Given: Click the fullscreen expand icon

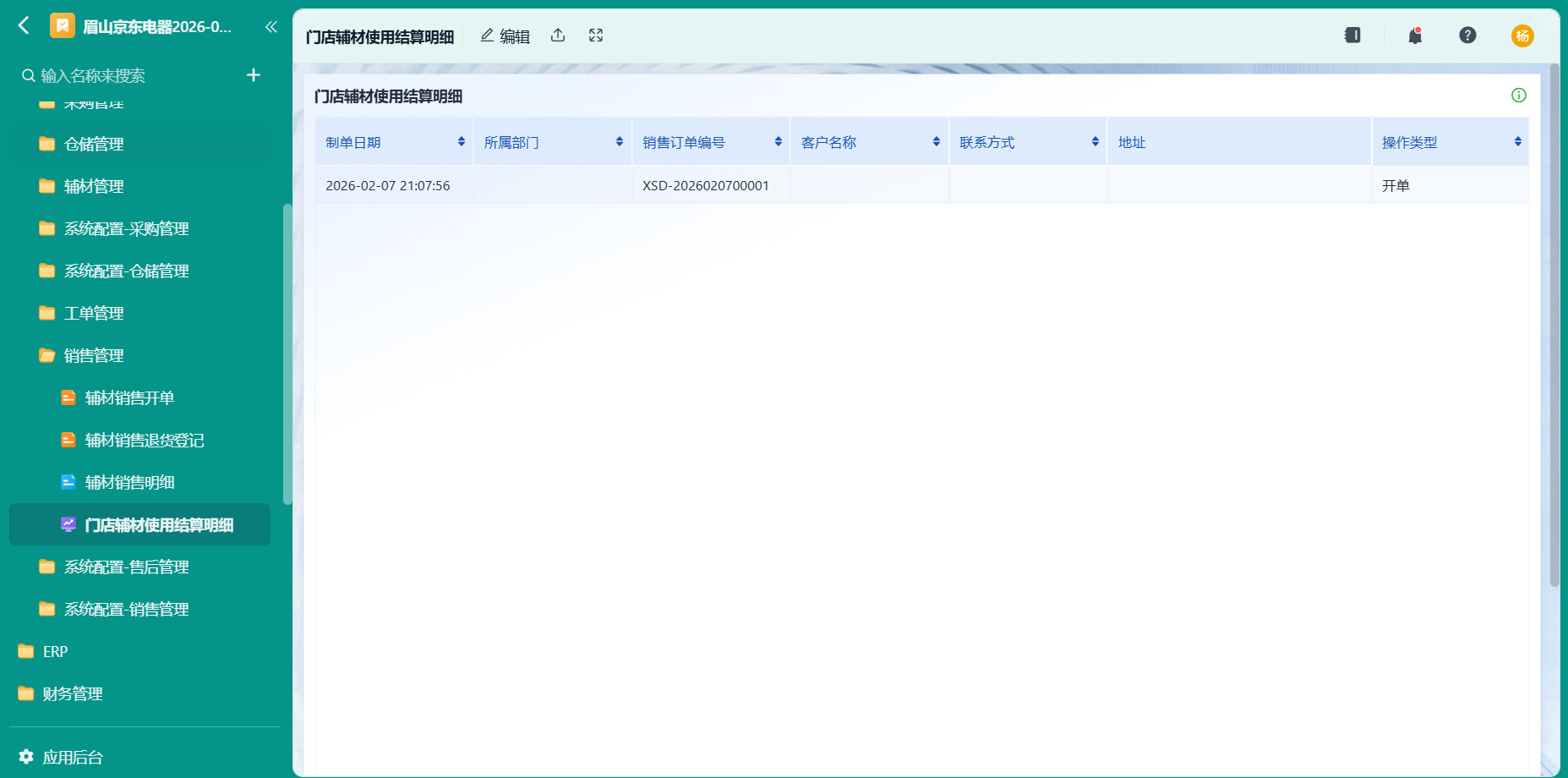Looking at the screenshot, I should click(x=596, y=36).
